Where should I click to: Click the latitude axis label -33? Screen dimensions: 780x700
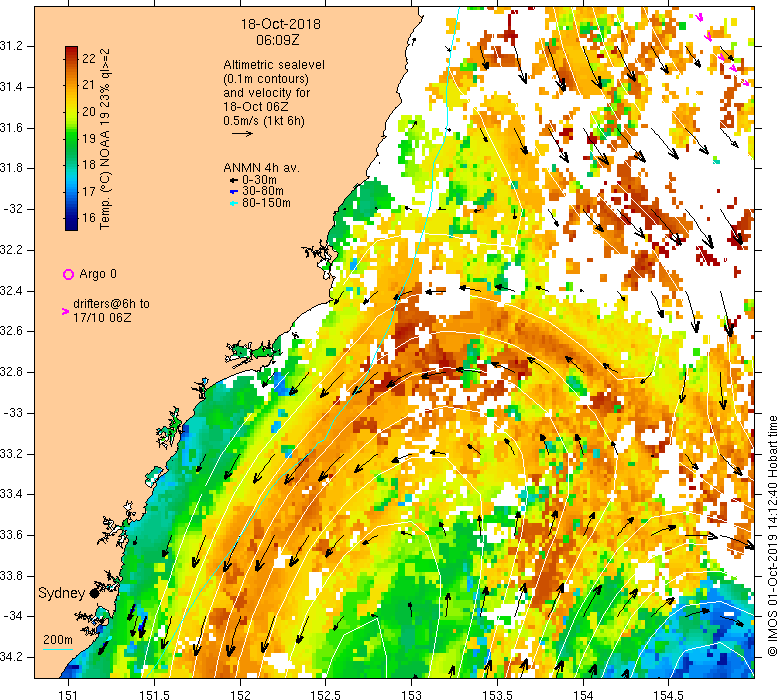[x=13, y=413]
